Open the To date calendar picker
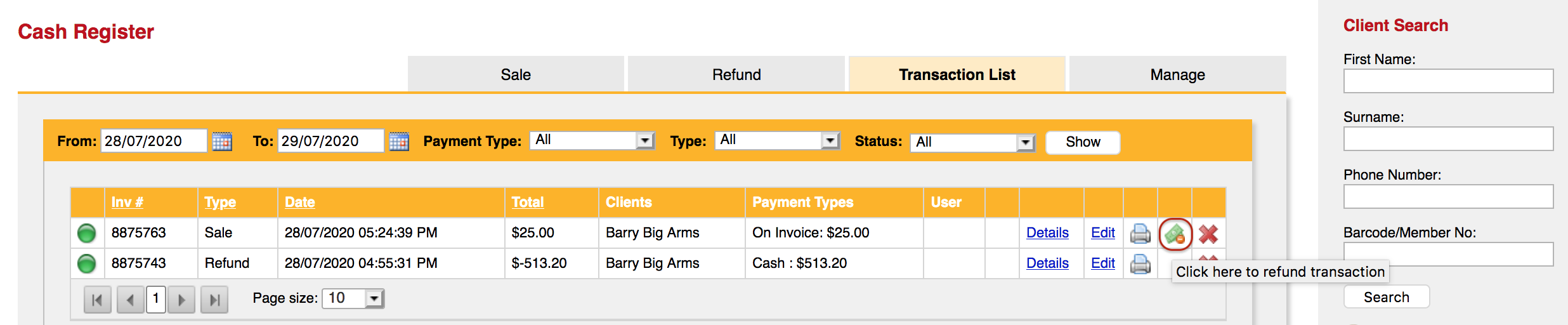The width and height of the screenshot is (1568, 325). click(398, 141)
